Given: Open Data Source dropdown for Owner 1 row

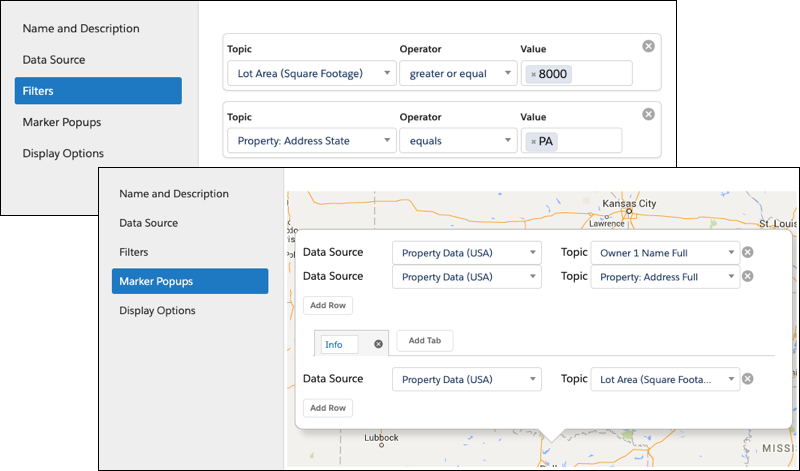Looking at the screenshot, I should pos(467,253).
